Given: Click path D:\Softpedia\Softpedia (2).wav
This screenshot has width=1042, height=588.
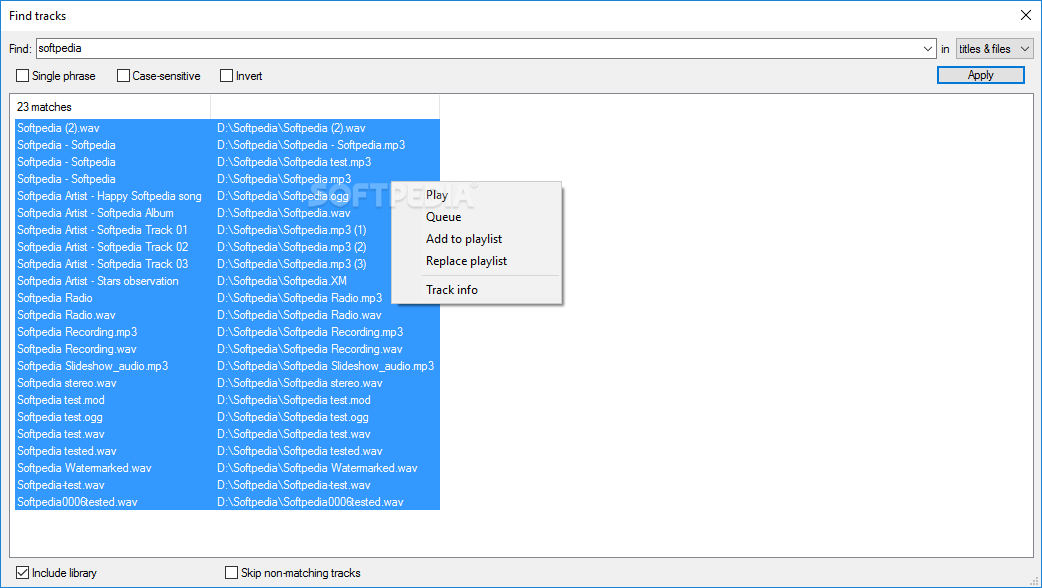Looking at the screenshot, I should coord(291,128).
